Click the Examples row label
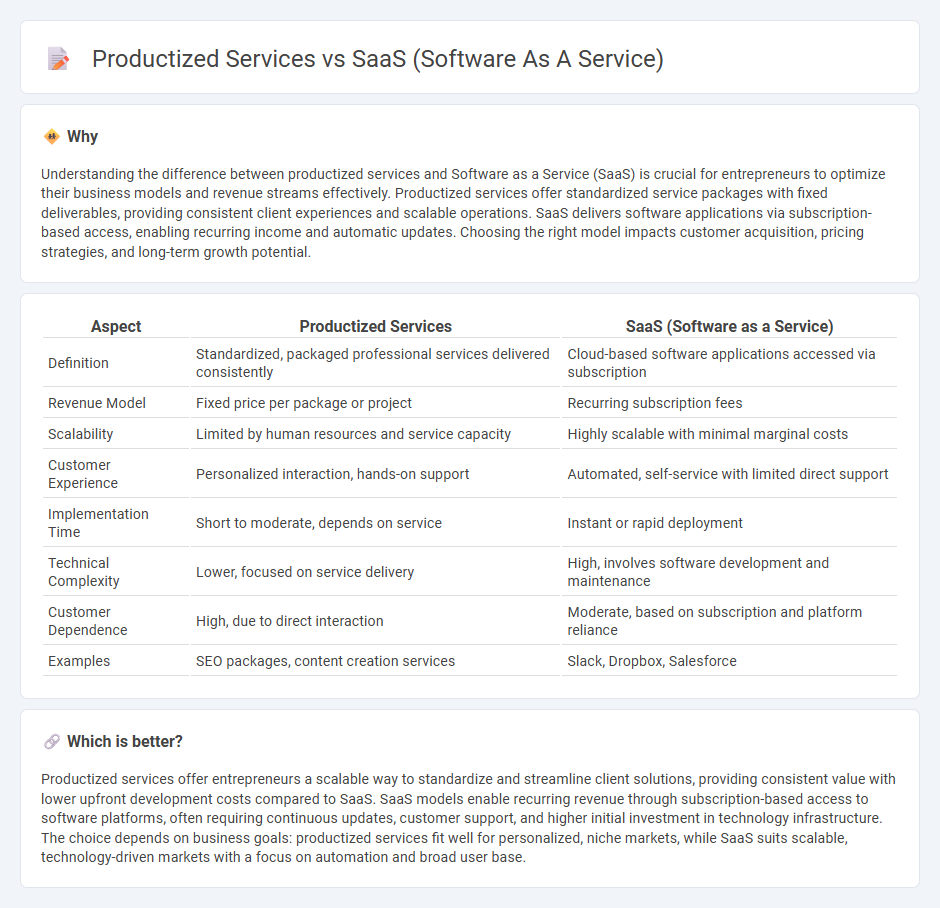Image resolution: width=940 pixels, height=908 pixels. 79,661
